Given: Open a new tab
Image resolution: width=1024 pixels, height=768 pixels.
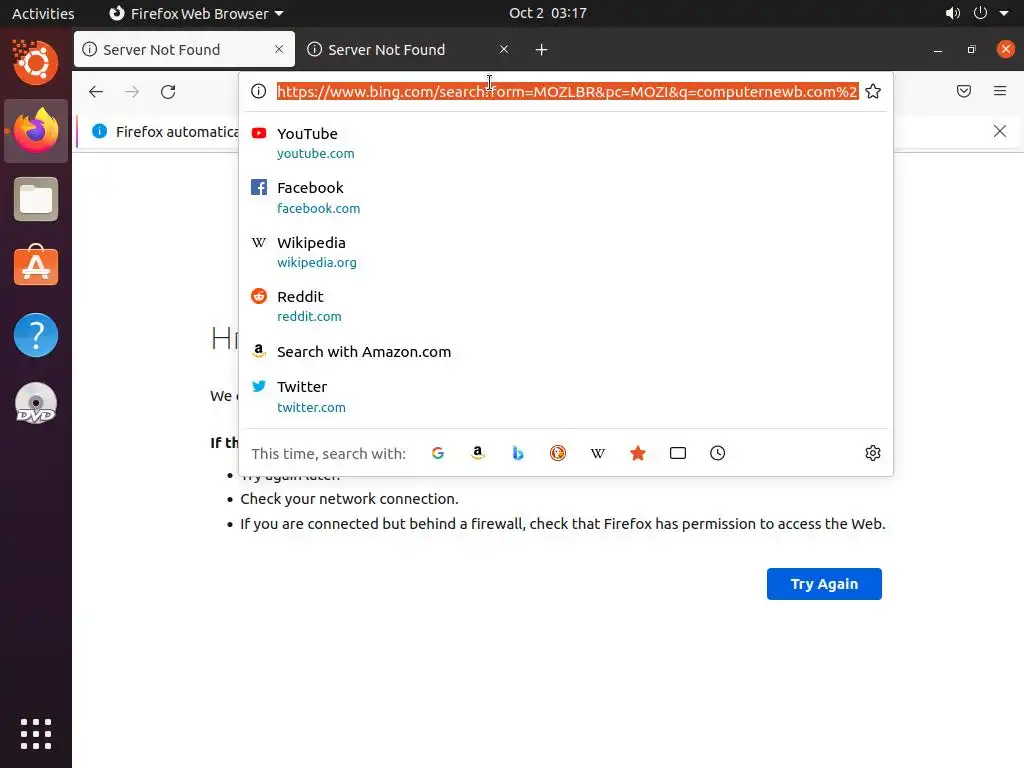Looking at the screenshot, I should coord(541,50).
